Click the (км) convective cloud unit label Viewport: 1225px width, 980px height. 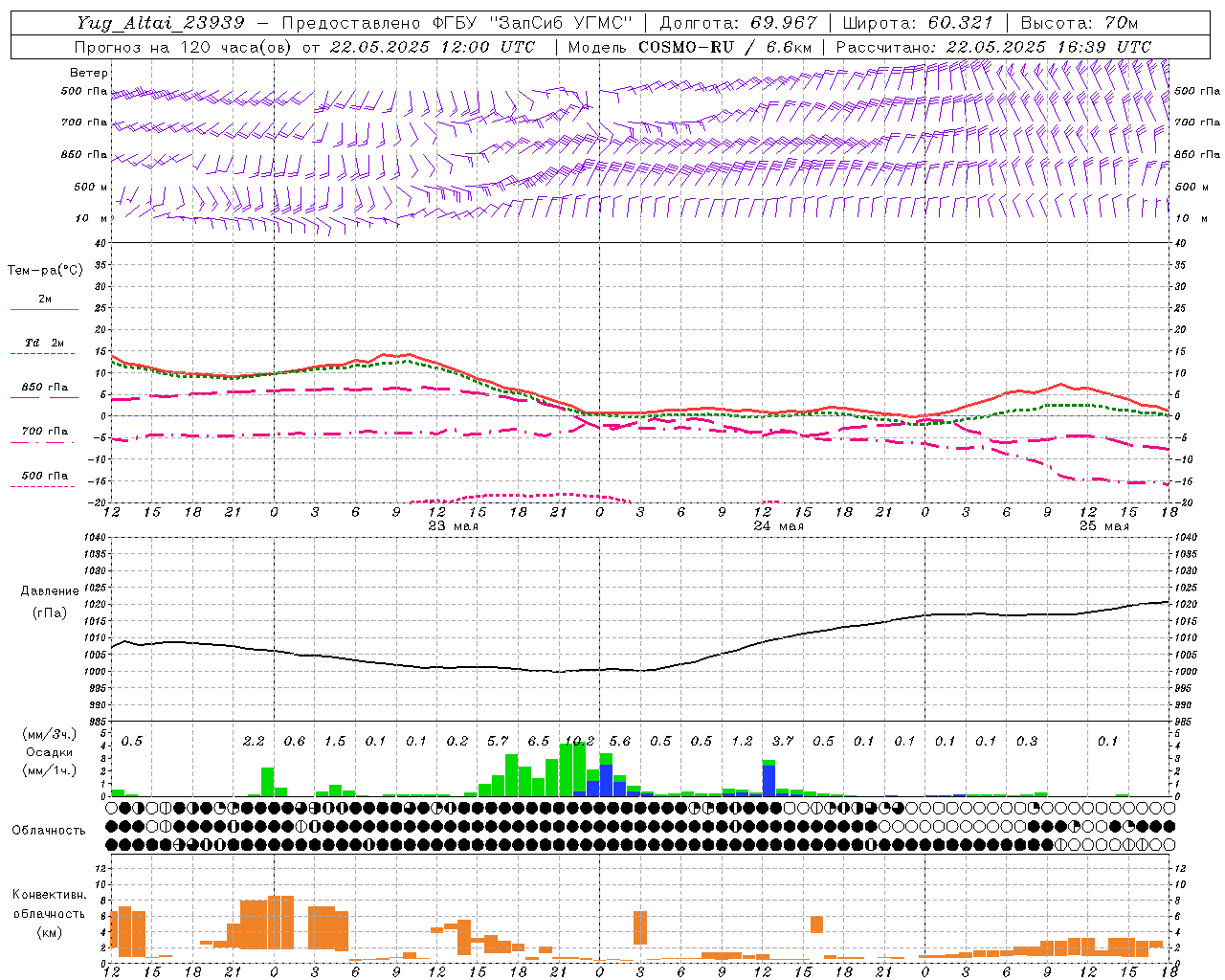click(x=49, y=932)
